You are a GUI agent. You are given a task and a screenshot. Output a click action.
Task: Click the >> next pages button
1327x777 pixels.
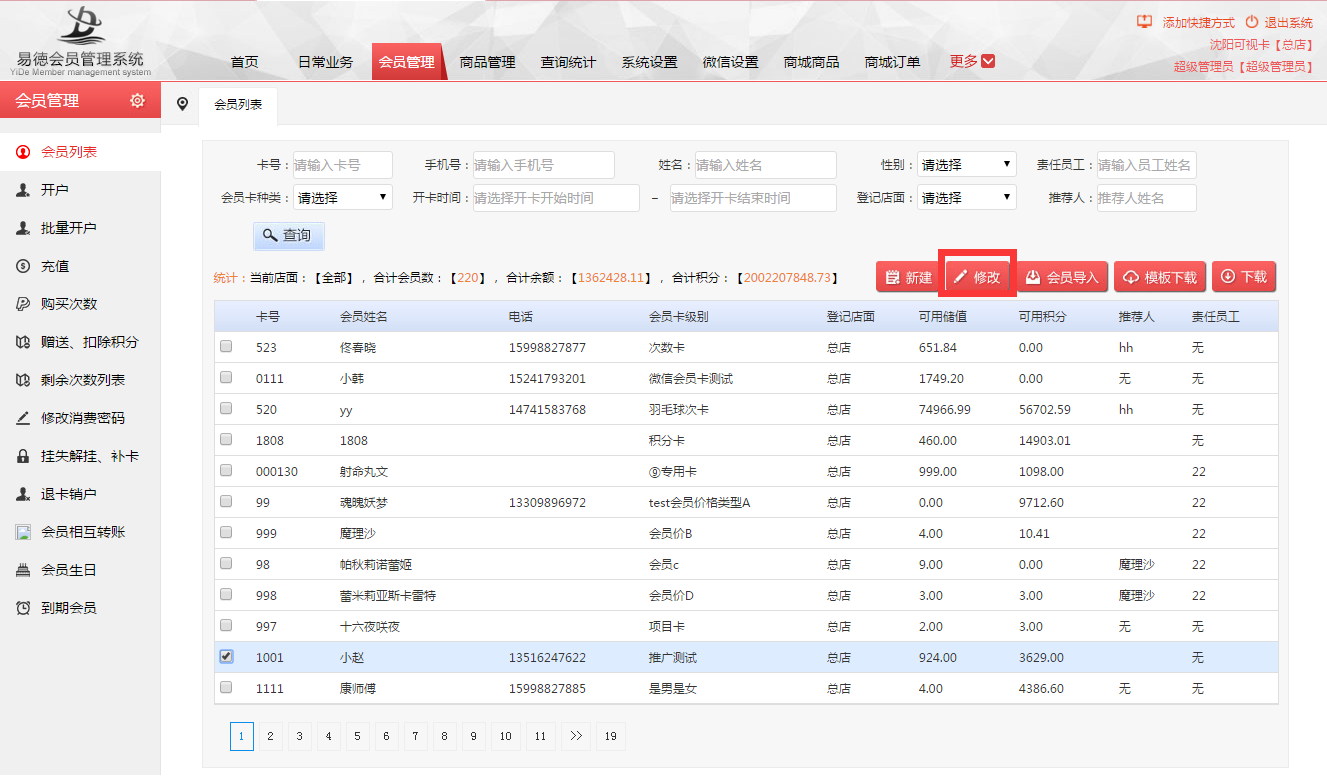[575, 736]
